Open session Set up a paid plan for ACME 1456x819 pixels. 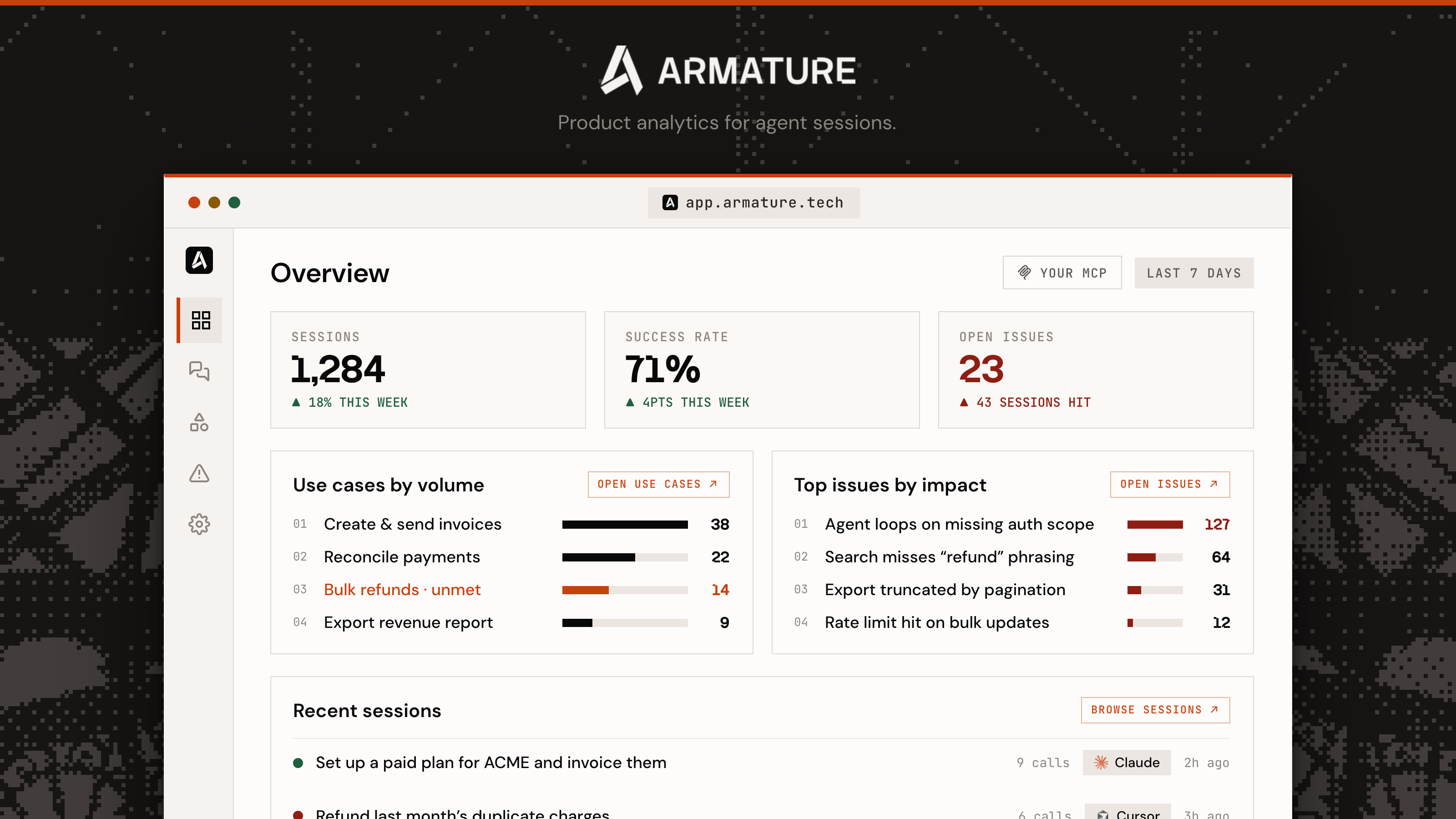(761, 763)
